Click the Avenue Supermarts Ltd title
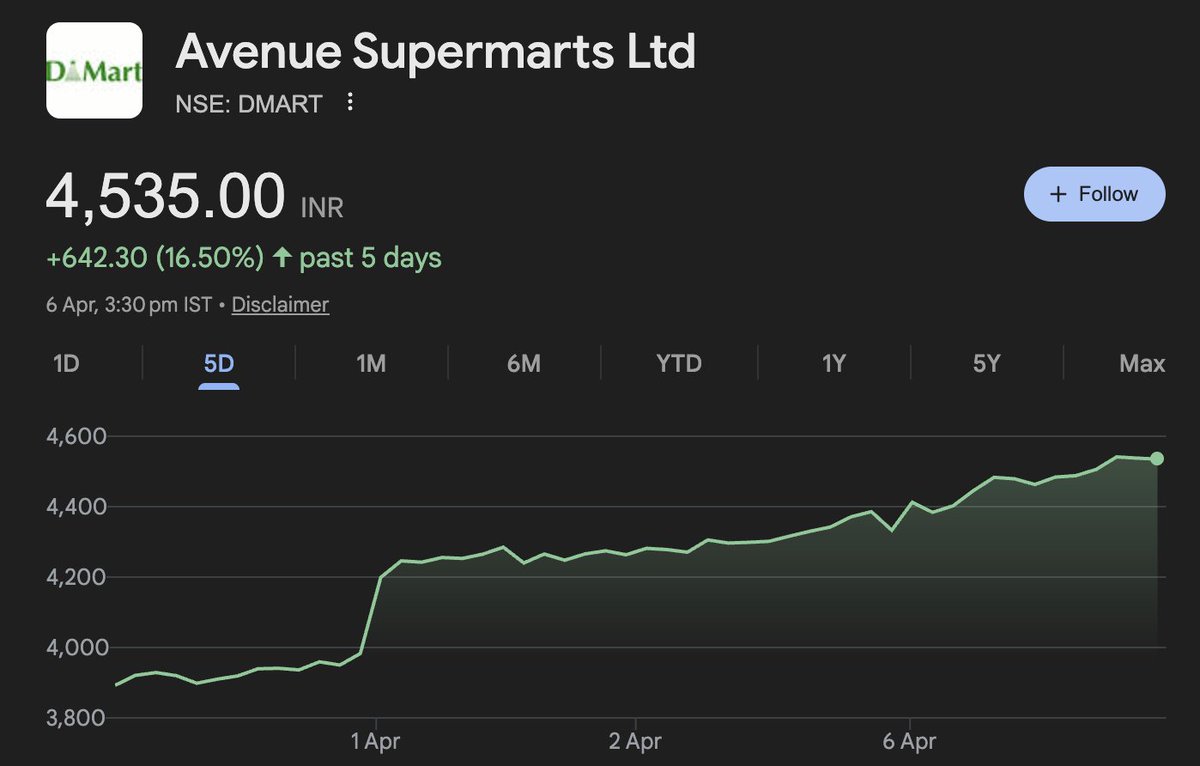This screenshot has height=766, width=1200. coord(435,52)
